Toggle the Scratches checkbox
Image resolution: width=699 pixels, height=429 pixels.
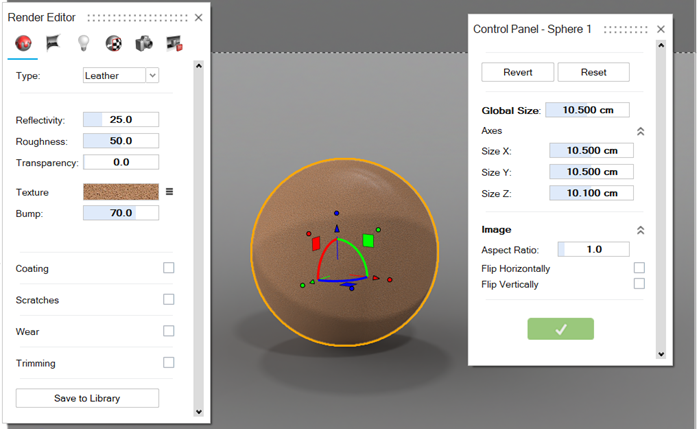[x=169, y=299]
